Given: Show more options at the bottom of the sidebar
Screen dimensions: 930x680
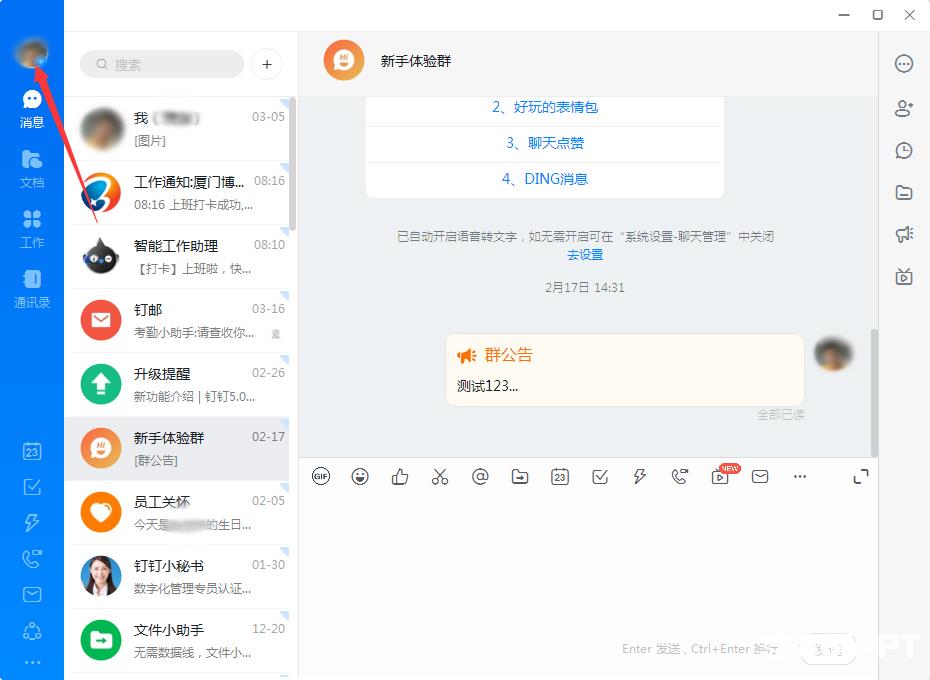Looking at the screenshot, I should [31, 662].
